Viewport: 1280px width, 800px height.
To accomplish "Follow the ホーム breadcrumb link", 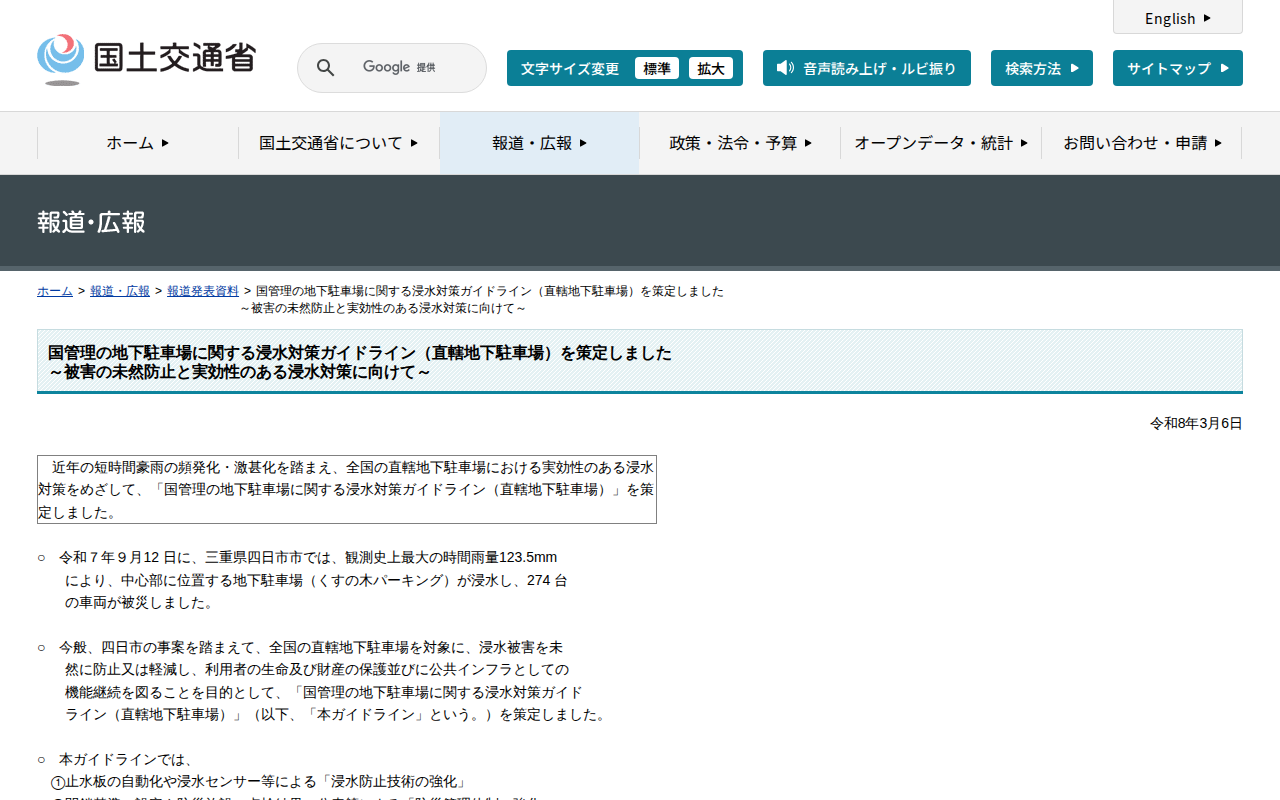I will [x=55, y=291].
